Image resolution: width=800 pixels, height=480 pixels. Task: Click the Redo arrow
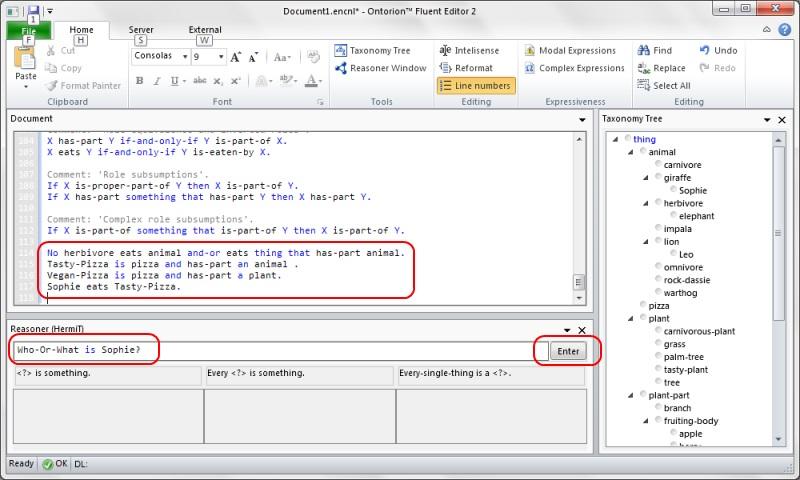pyautogui.click(x=705, y=68)
